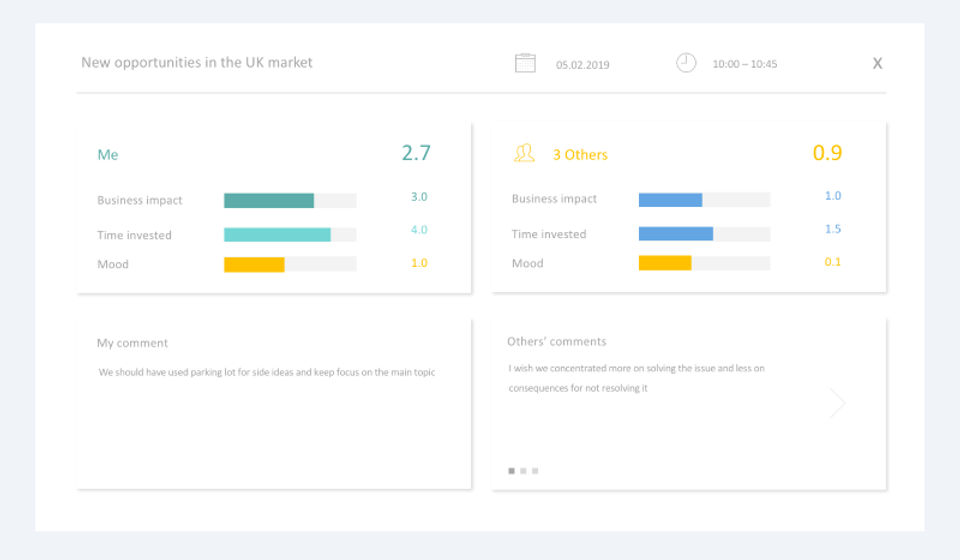Select the third comment pagination dot
Image resolution: width=960 pixels, height=560 pixels.
[535, 471]
